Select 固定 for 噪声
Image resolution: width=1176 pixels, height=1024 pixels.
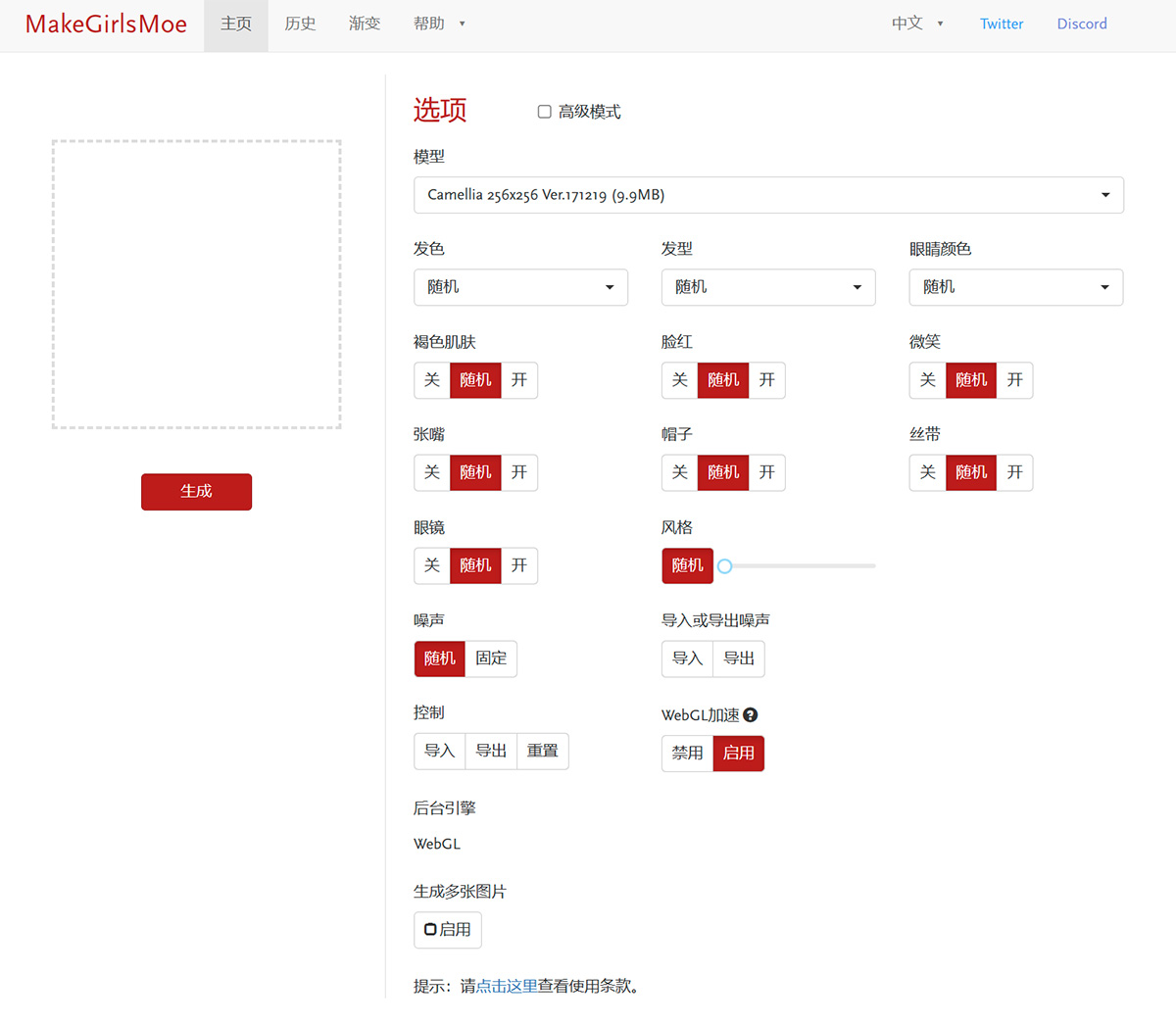tap(491, 658)
